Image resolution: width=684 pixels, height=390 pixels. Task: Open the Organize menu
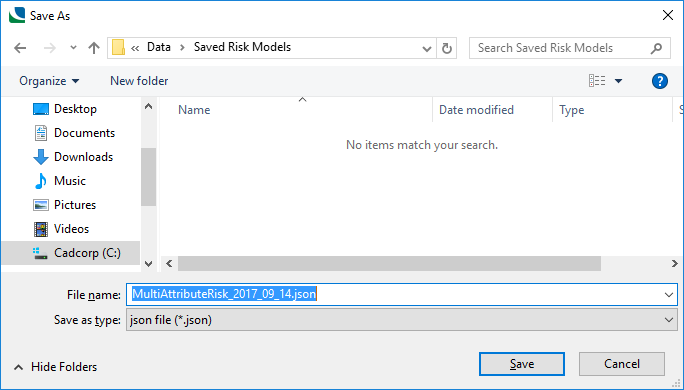pyautogui.click(x=49, y=81)
